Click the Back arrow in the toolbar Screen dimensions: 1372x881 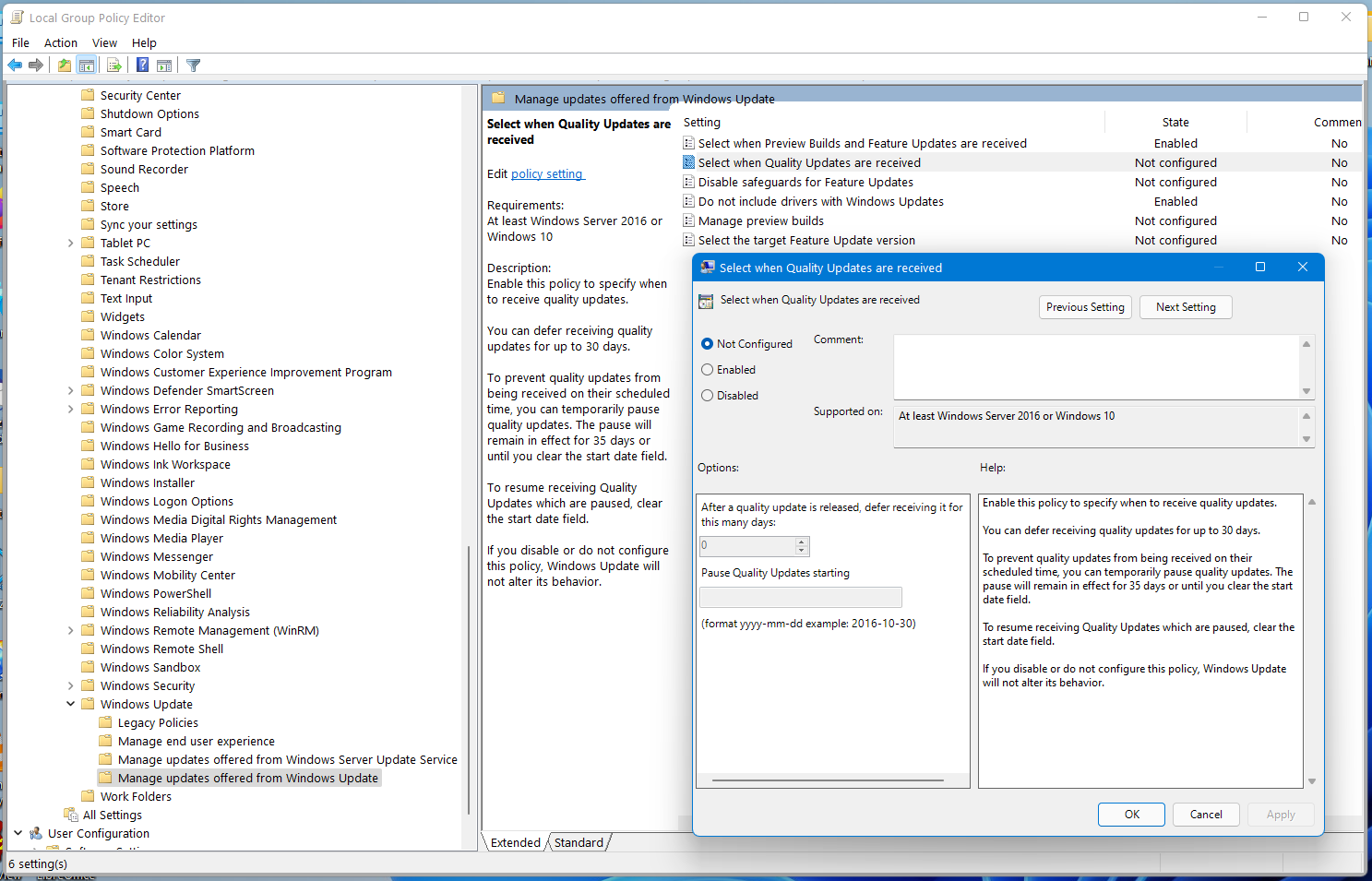pos(15,65)
